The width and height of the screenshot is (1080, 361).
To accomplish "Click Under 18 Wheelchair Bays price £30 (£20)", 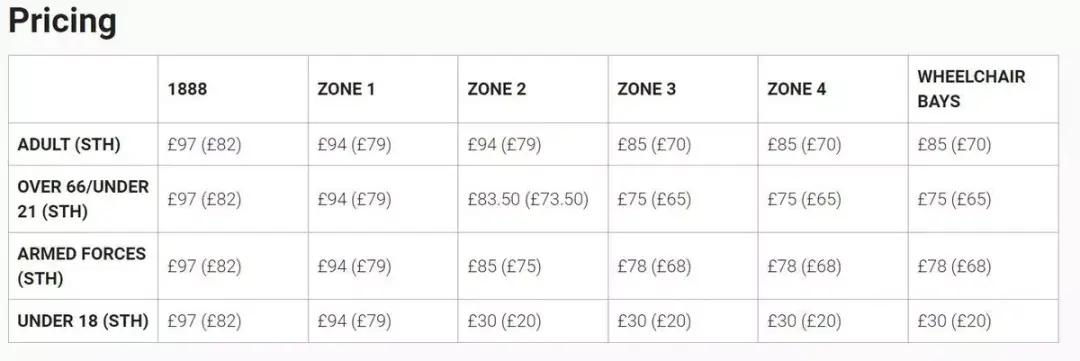I will pos(955,321).
